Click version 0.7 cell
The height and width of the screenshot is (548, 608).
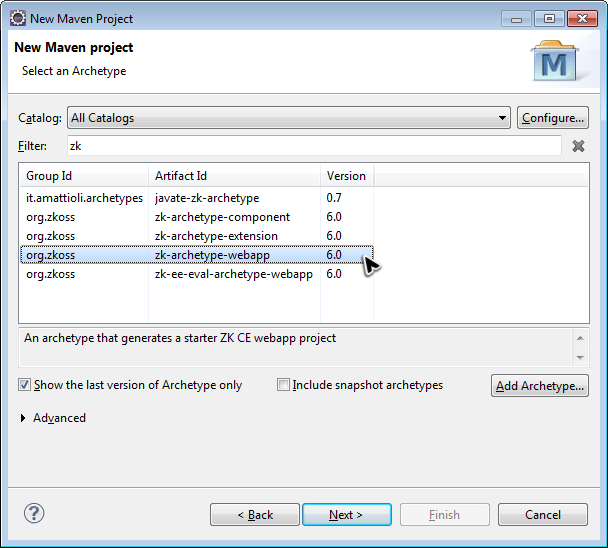pos(334,198)
